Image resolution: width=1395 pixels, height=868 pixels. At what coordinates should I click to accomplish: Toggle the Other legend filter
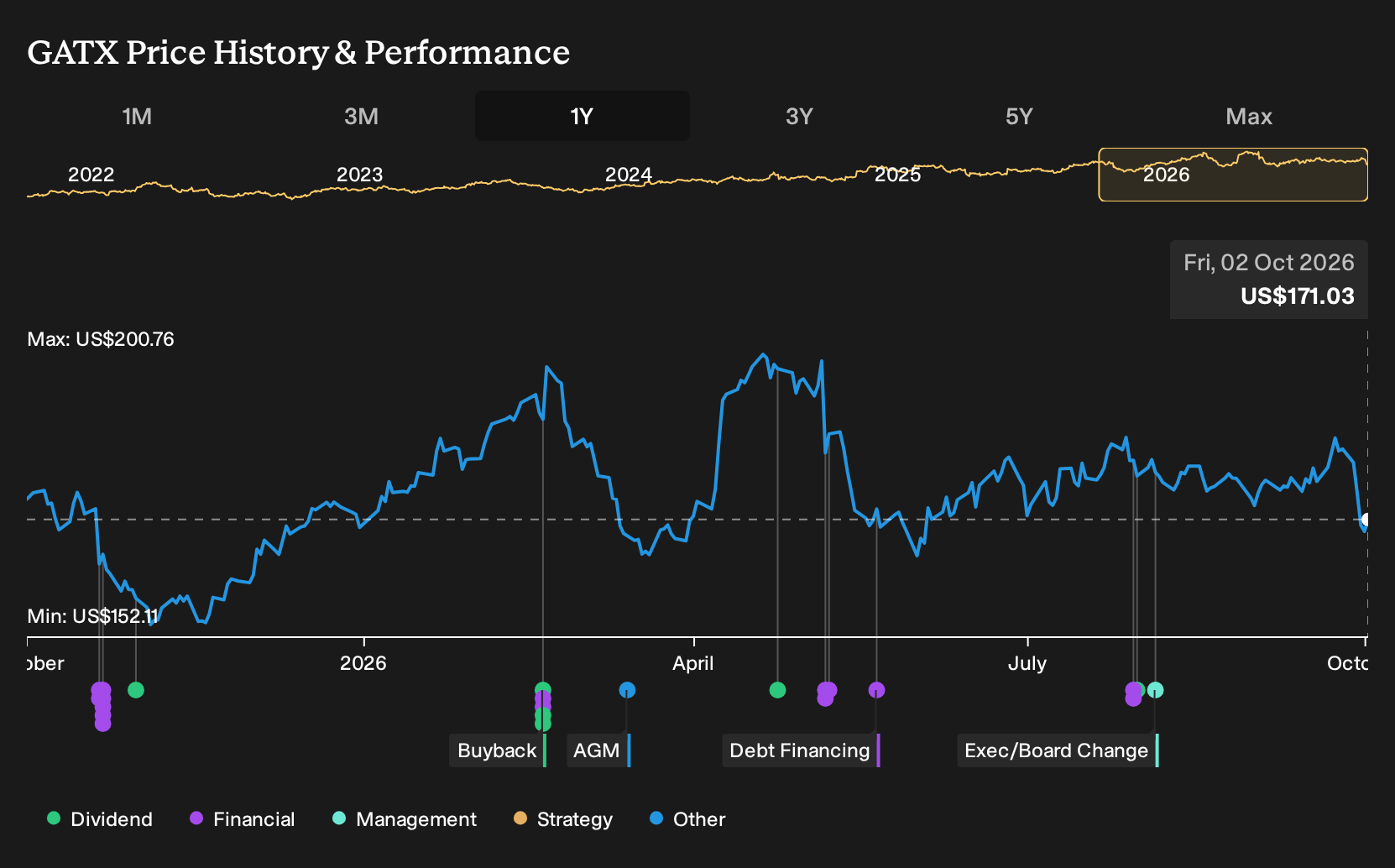pyautogui.click(x=687, y=819)
